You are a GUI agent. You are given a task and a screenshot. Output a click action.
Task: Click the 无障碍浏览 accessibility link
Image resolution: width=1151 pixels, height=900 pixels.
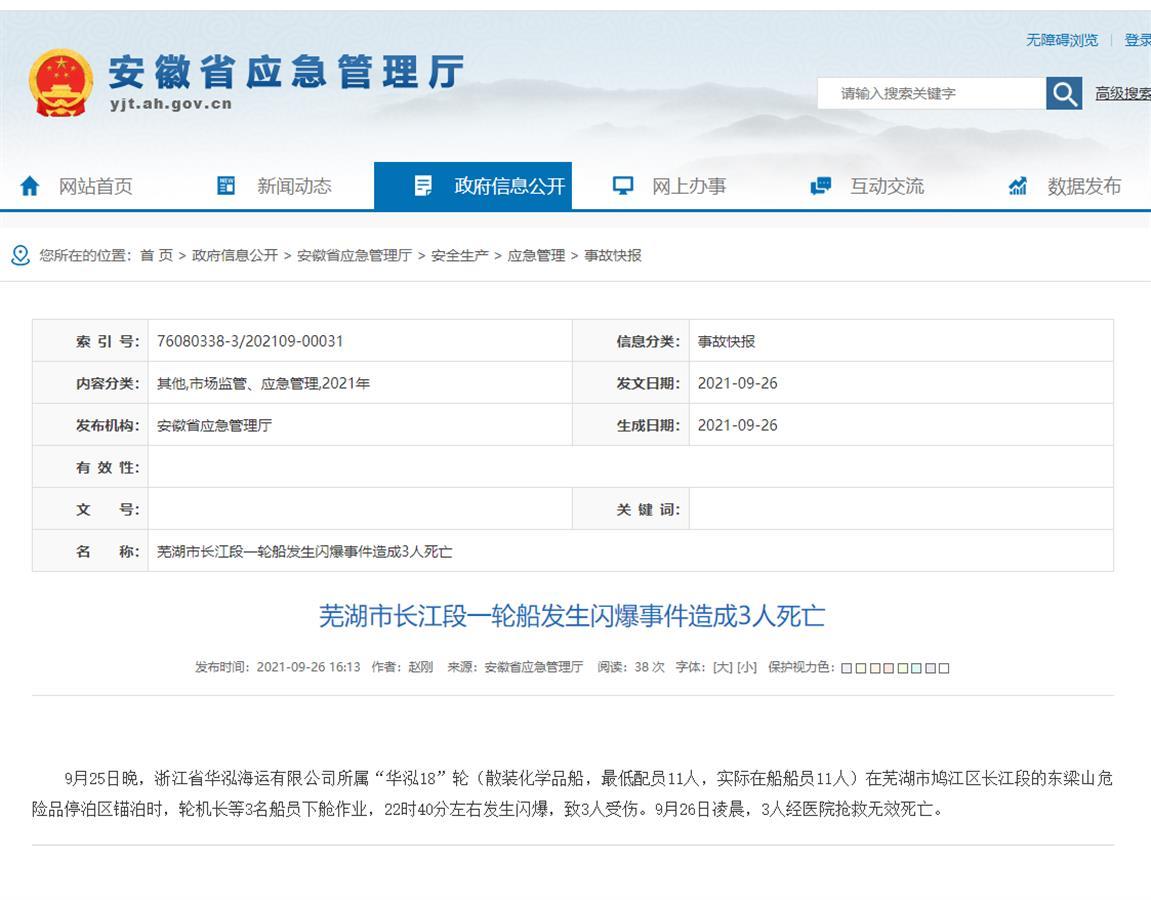coord(1061,40)
